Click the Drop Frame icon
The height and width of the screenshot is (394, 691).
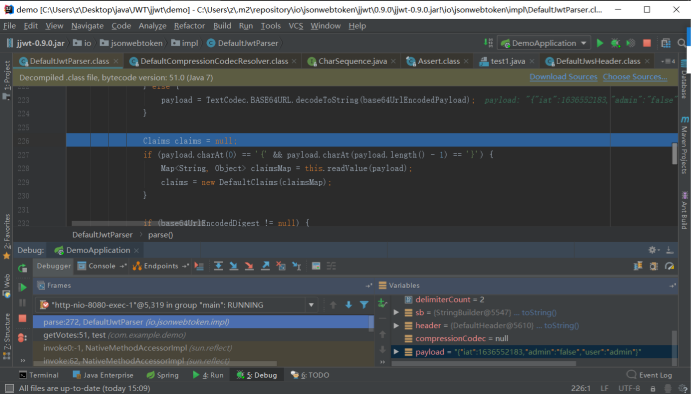click(x=281, y=266)
